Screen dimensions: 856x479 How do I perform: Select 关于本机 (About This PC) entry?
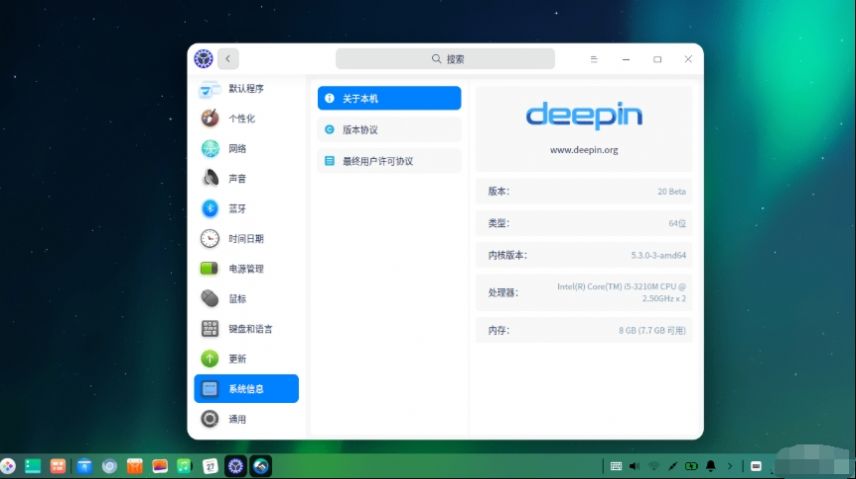tap(389, 98)
